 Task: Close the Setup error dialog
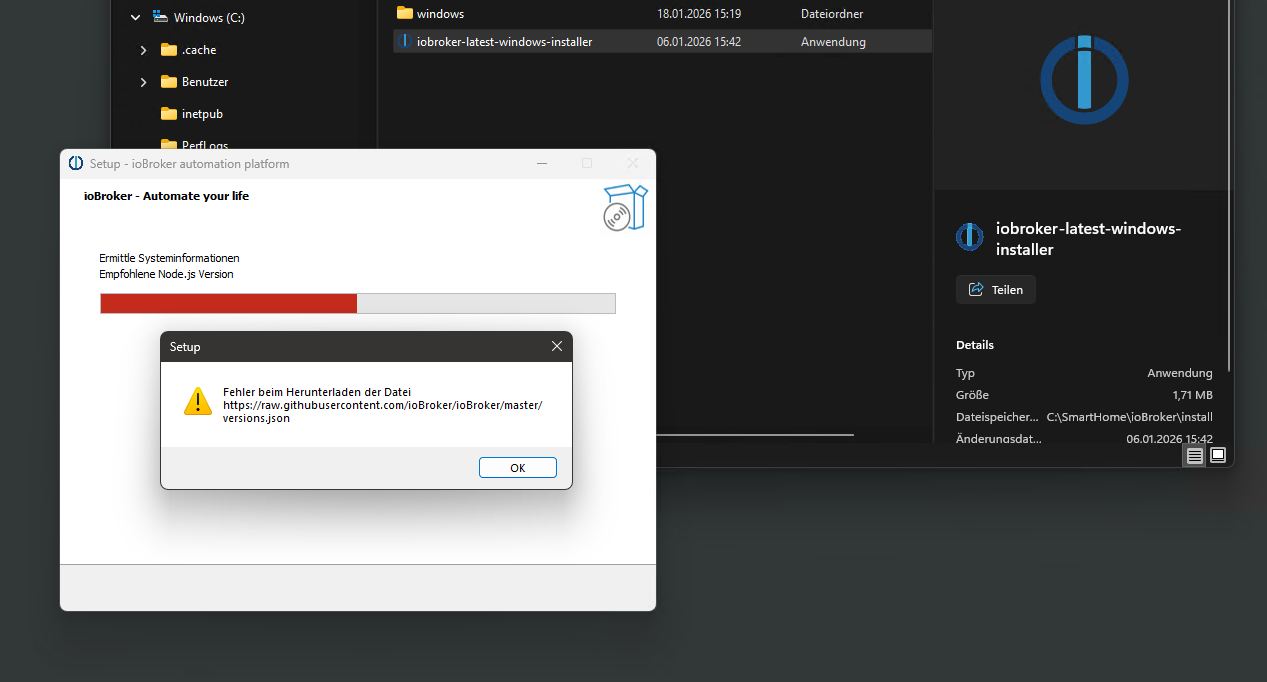point(557,347)
